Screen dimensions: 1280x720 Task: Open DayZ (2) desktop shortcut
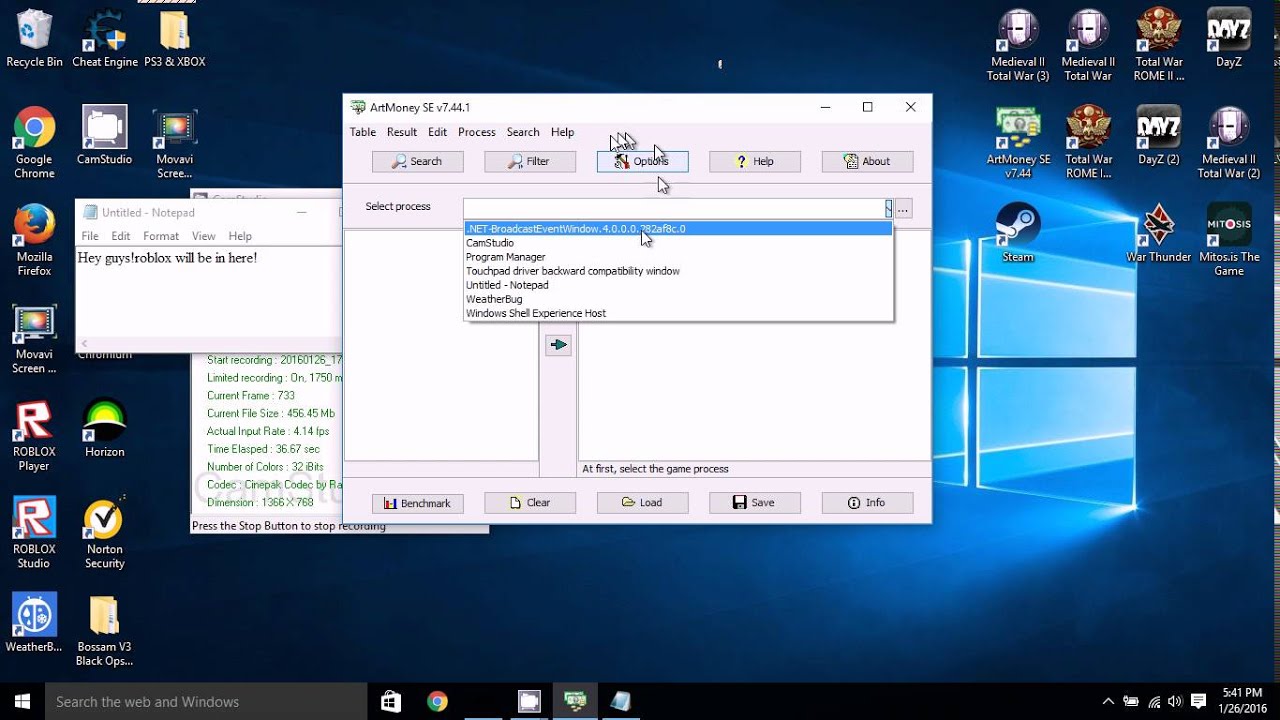coord(1159,136)
